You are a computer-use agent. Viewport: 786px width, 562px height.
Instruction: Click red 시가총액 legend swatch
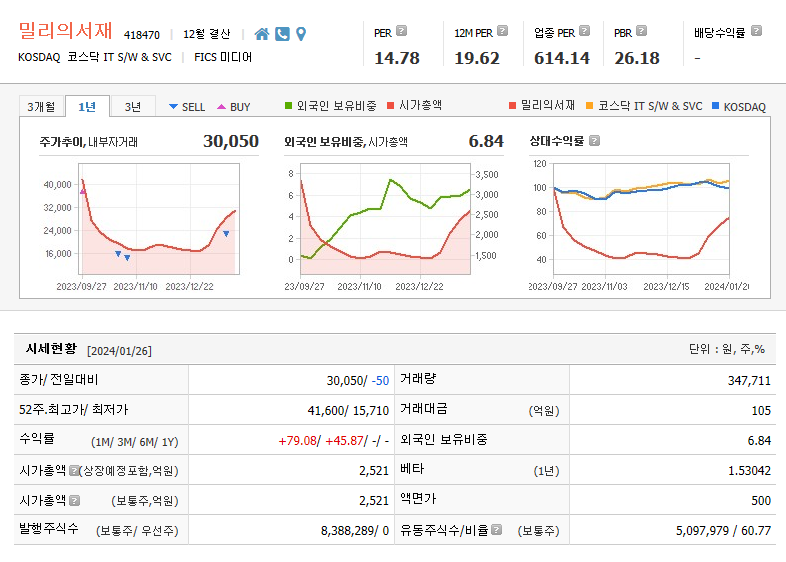point(390,106)
